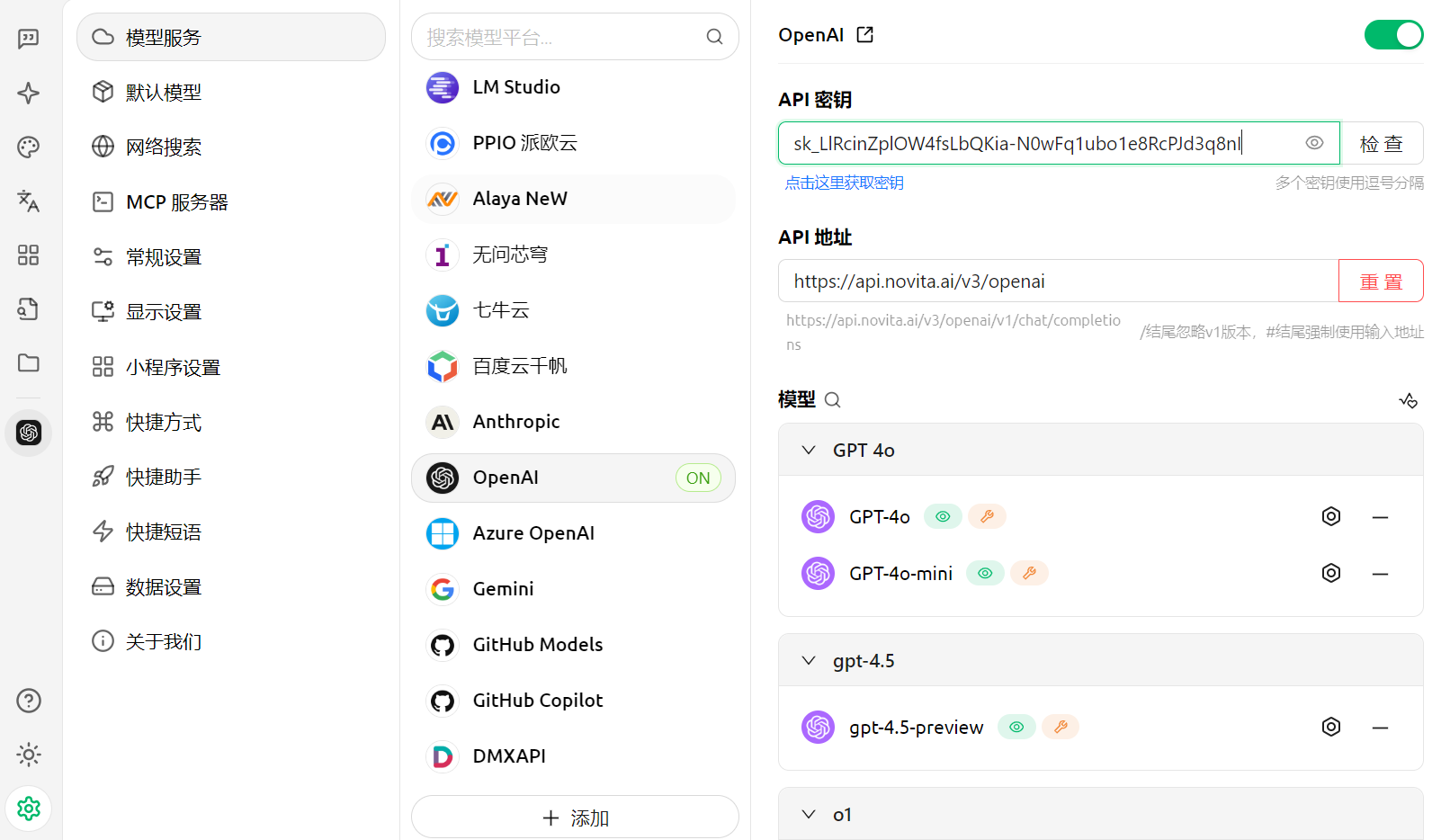
Task: Remove the gpt-4.5-preview model
Action: pyautogui.click(x=1381, y=728)
